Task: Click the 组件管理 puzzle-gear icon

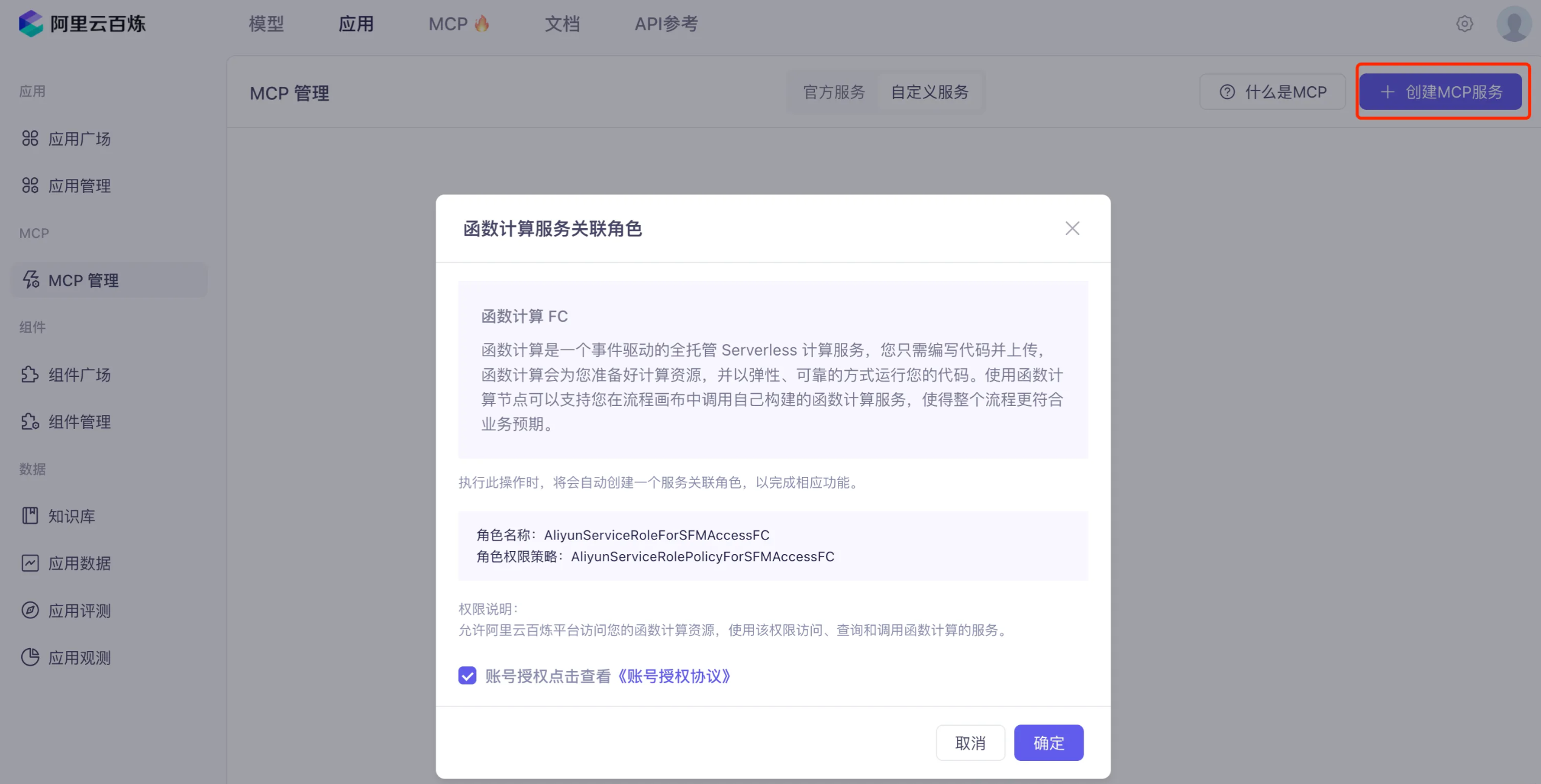Action: click(30, 422)
